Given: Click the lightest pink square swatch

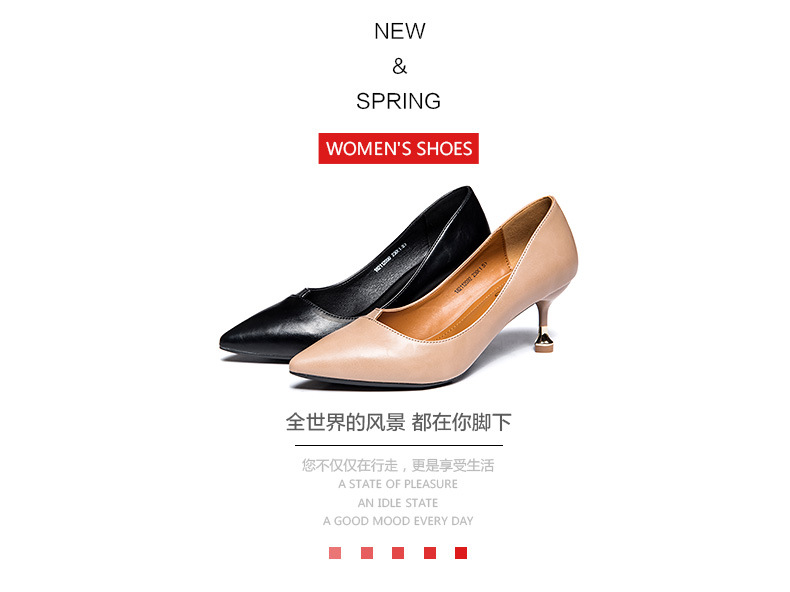Looking at the screenshot, I should pos(335,553).
